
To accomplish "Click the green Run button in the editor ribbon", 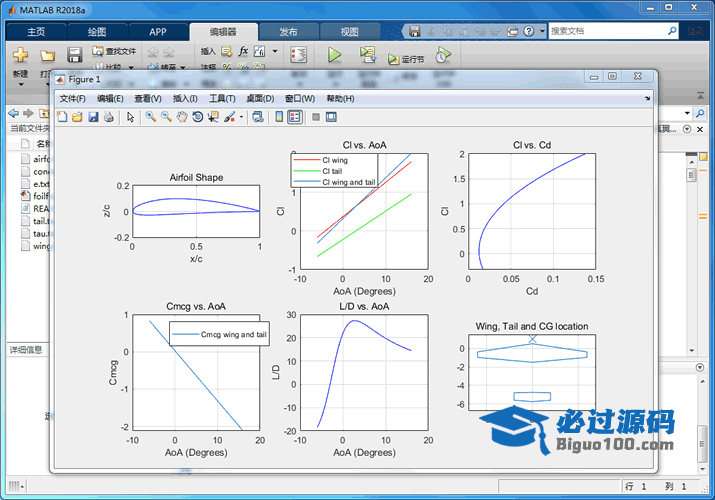I will (335, 54).
